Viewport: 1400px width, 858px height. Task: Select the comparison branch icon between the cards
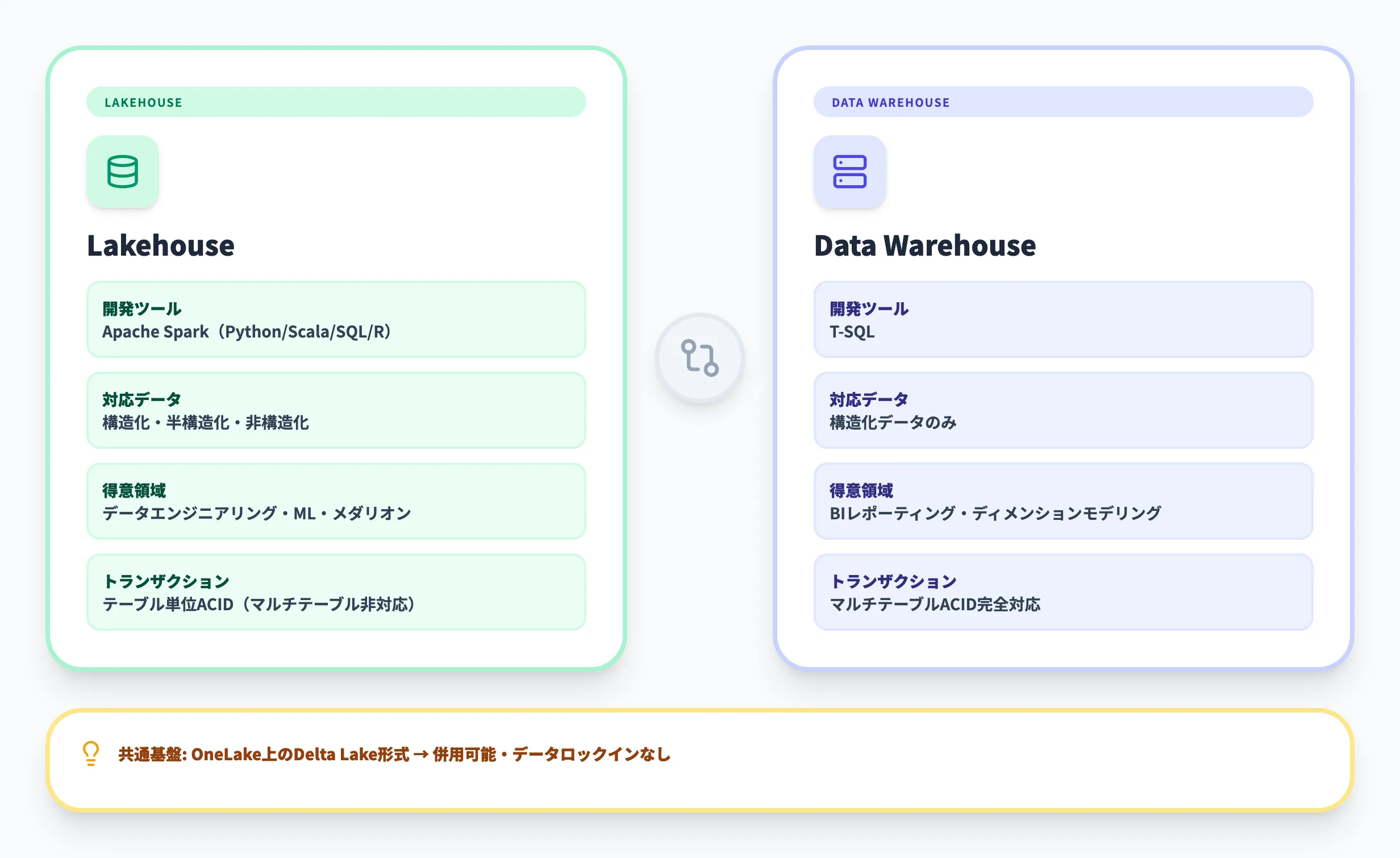[700, 358]
